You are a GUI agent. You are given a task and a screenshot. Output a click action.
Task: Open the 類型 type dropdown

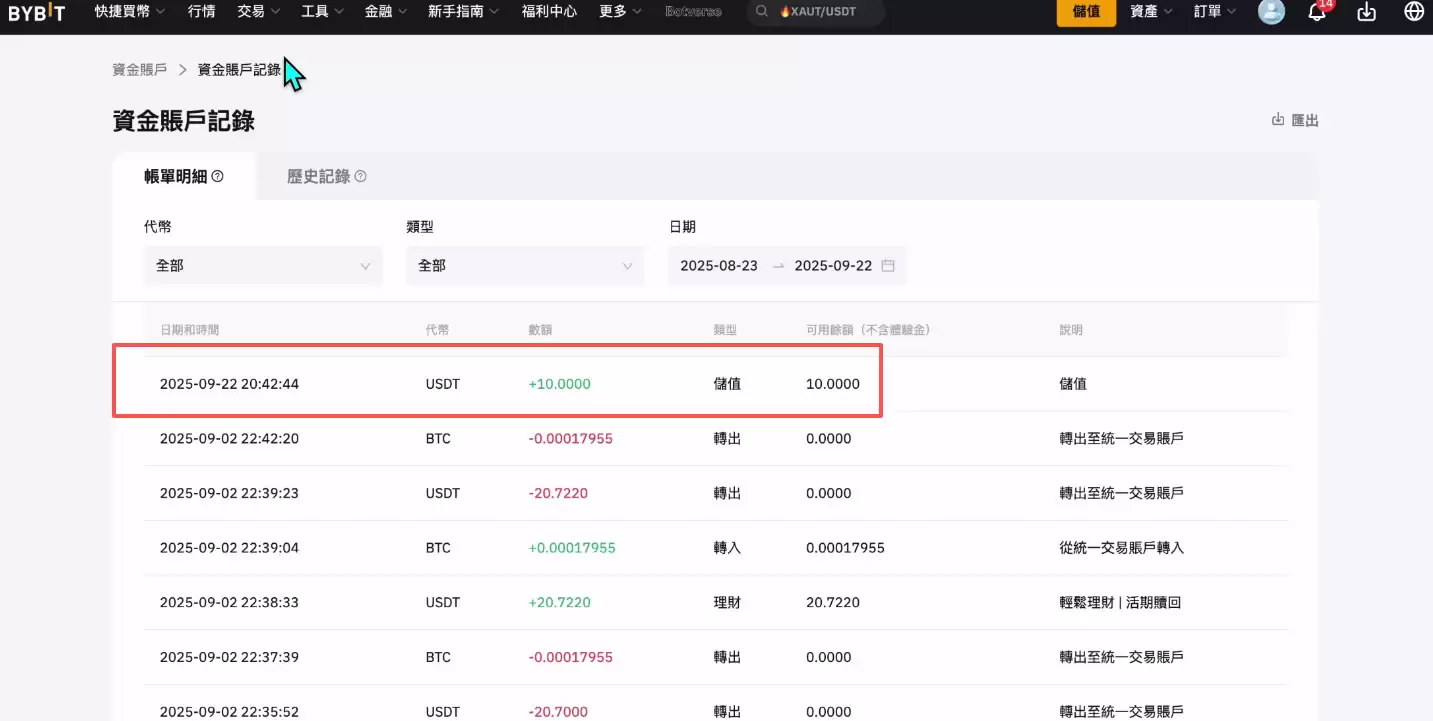click(525, 265)
